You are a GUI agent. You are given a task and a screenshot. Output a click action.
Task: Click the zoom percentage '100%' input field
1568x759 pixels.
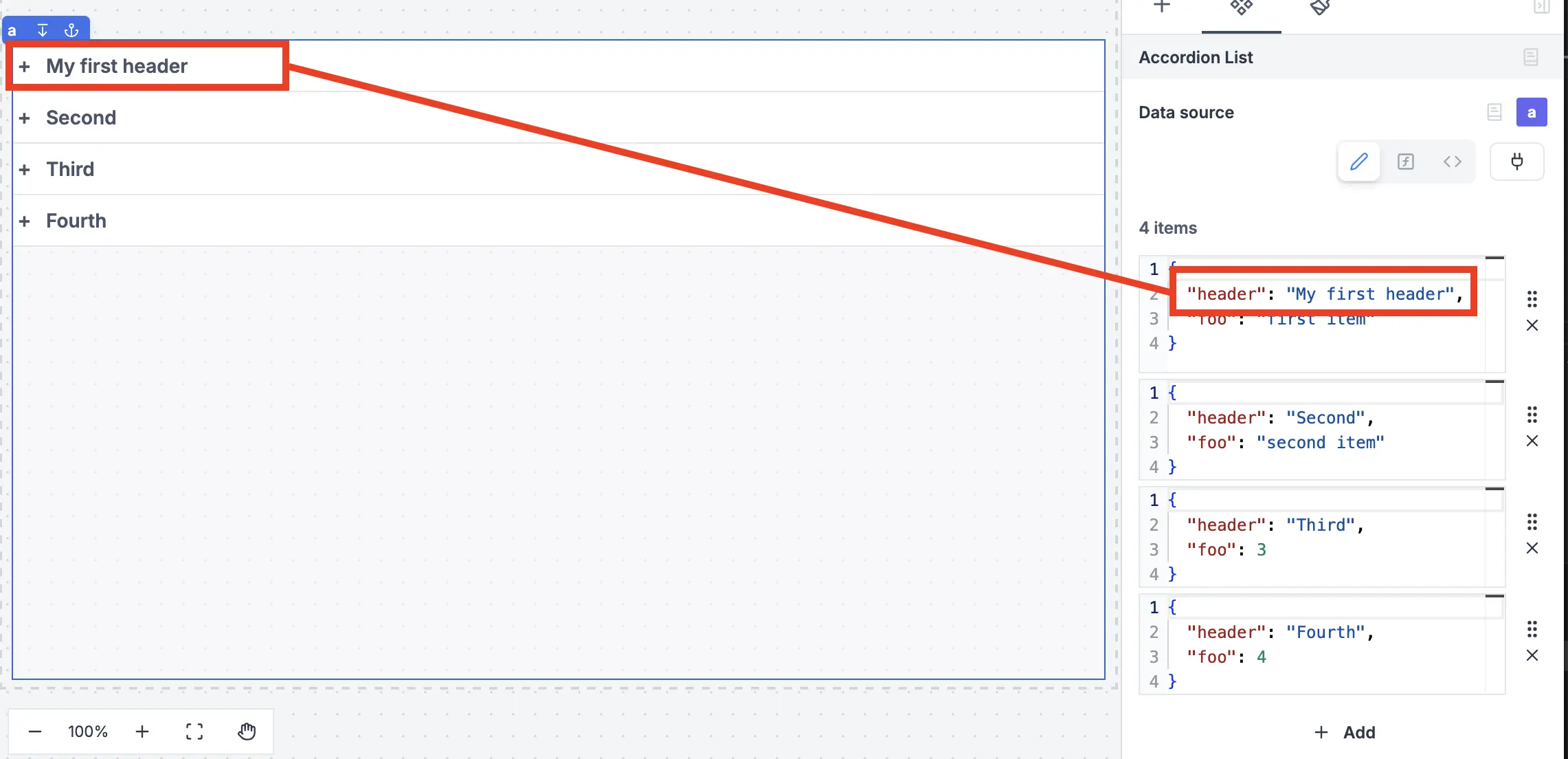(88, 732)
